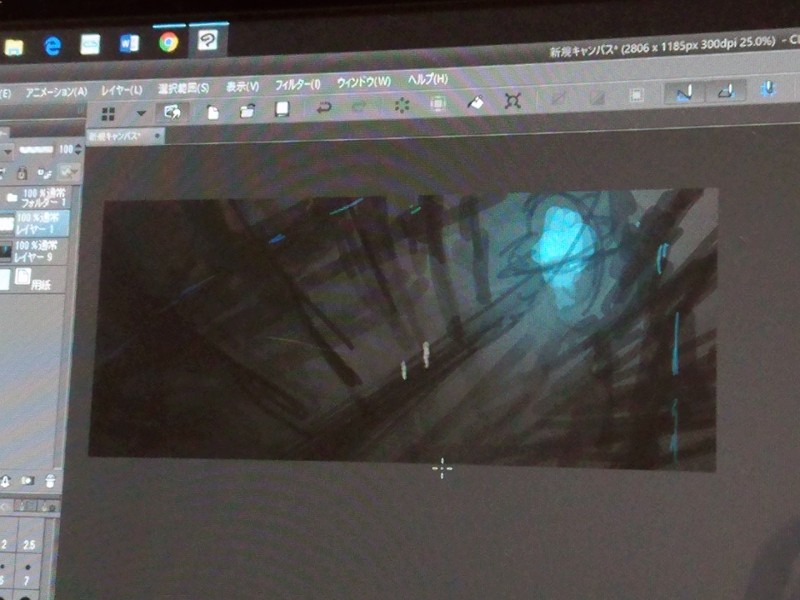Toggle Snap to Grid
This screenshot has width=800, height=600.
click(x=768, y=89)
